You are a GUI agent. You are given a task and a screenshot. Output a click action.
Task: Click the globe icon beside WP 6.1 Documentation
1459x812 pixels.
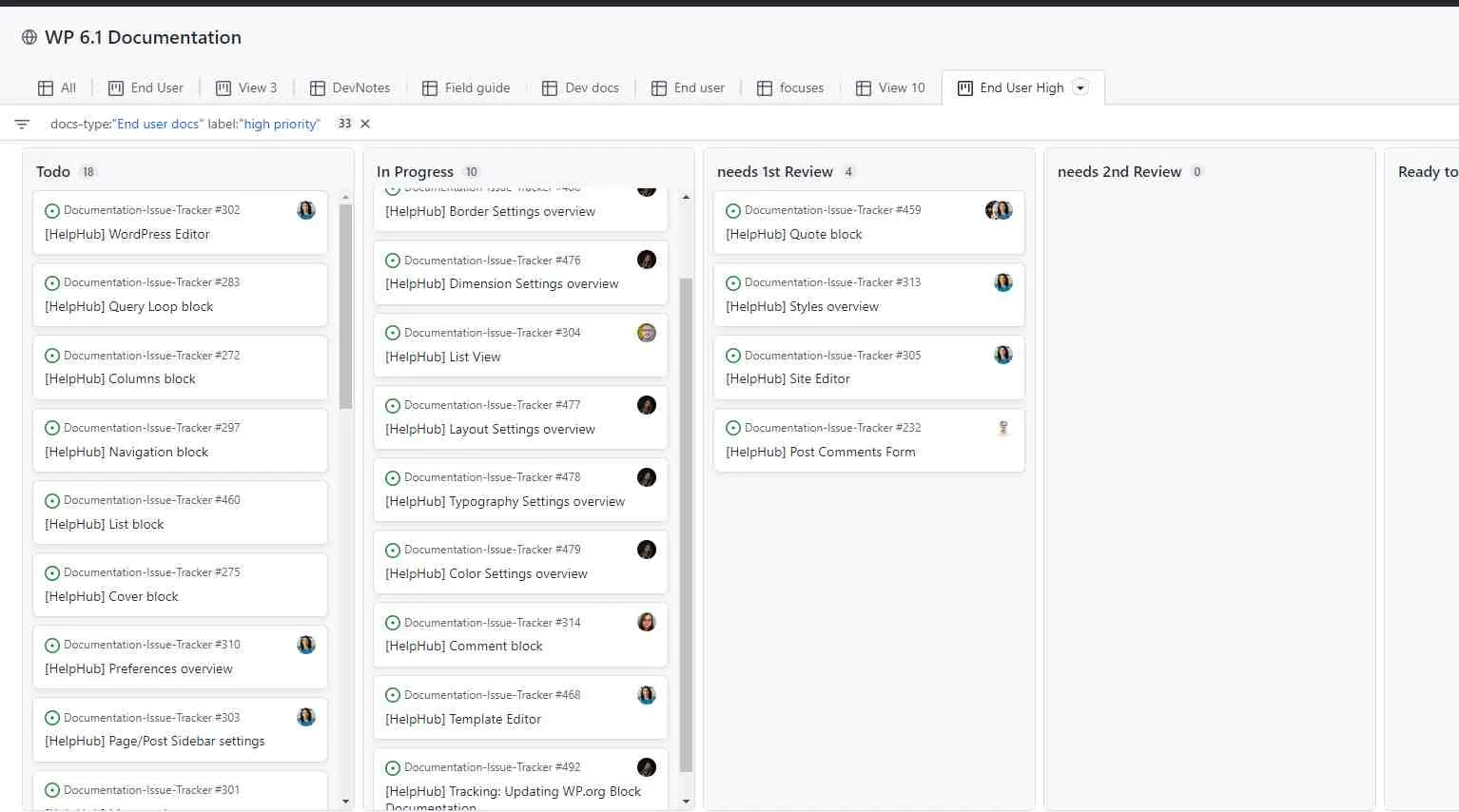[29, 37]
